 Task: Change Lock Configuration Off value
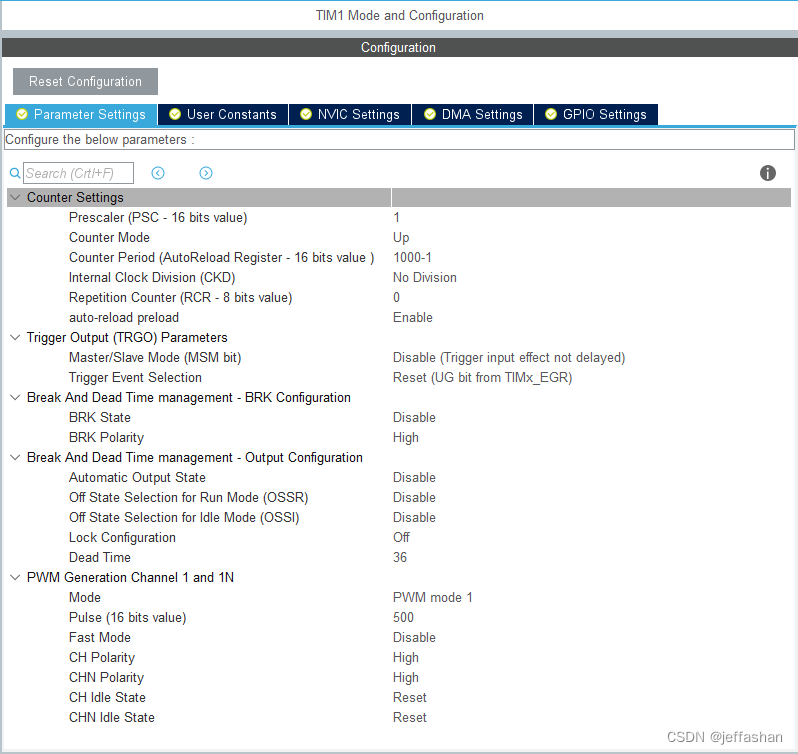[x=401, y=537]
